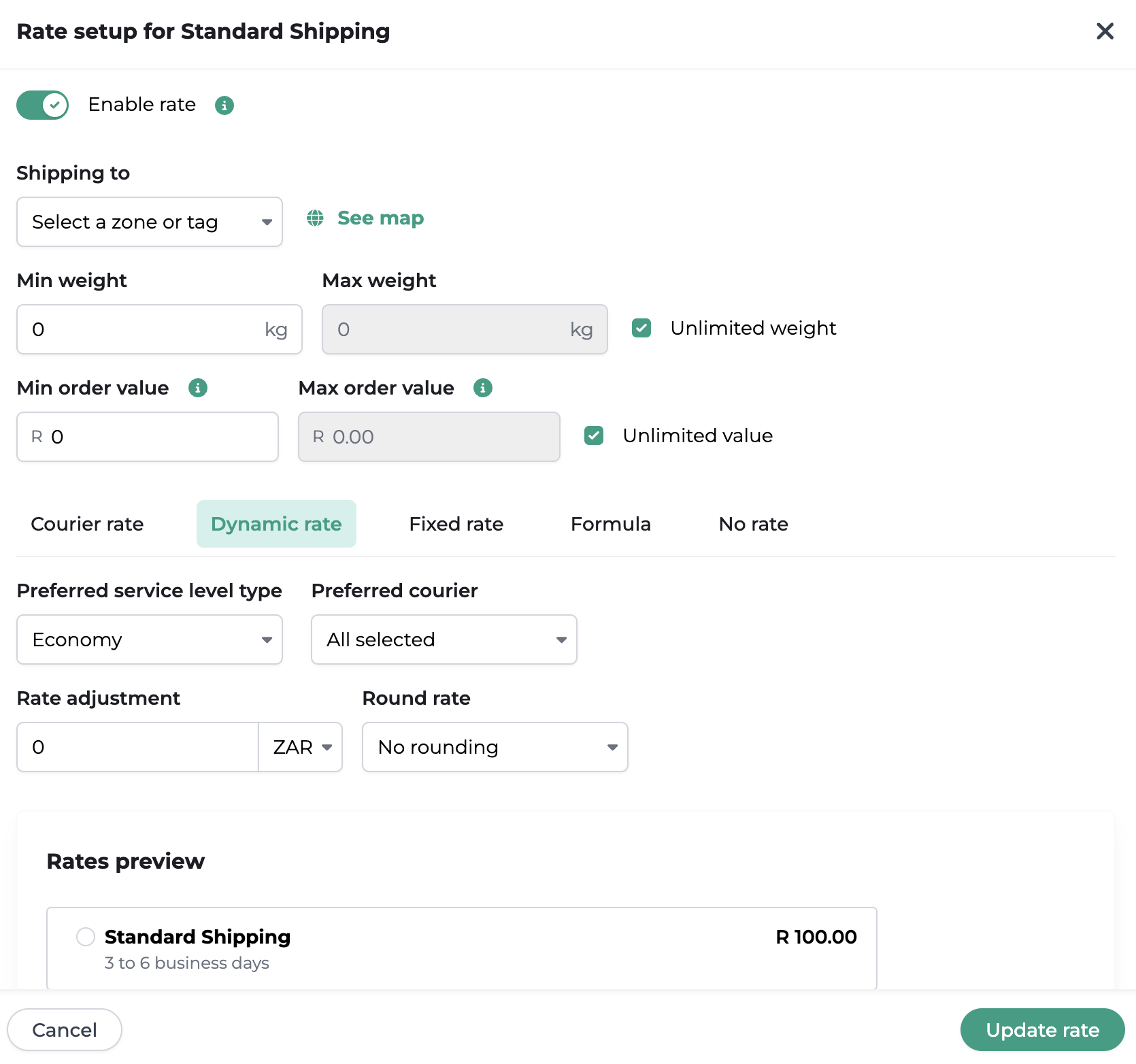Viewport: 1136px width, 1064px height.
Task: Click the Unlimited value label
Action: [698, 435]
